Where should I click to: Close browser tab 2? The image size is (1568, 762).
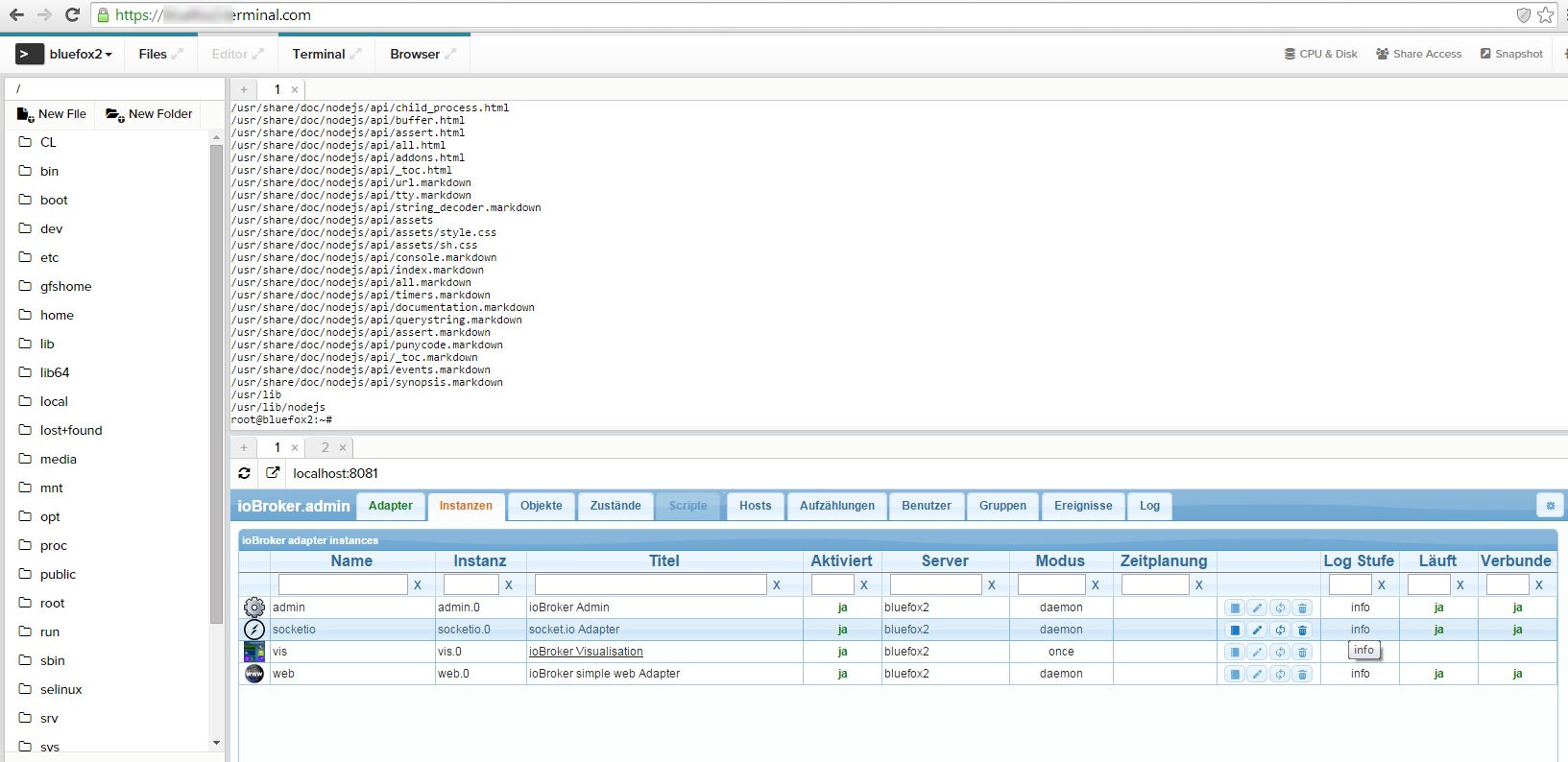click(343, 447)
